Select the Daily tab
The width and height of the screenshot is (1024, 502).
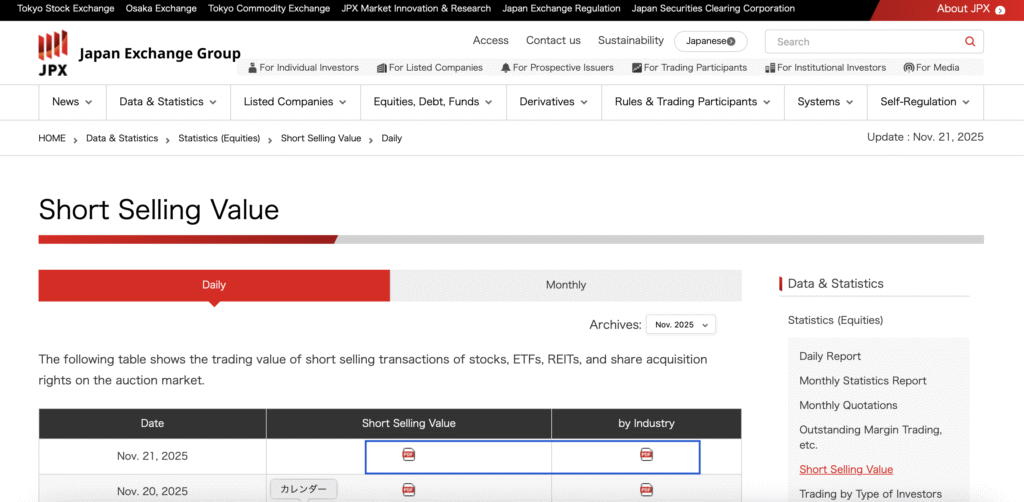(x=214, y=285)
